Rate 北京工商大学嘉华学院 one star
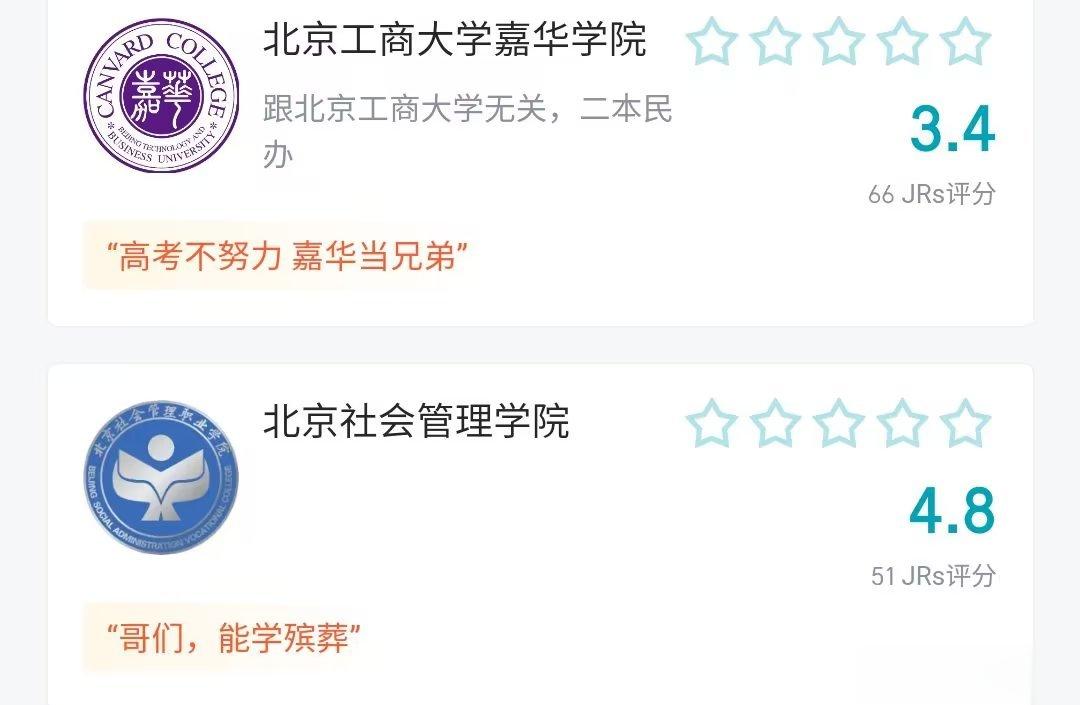Image resolution: width=1080 pixels, height=705 pixels. [712, 41]
